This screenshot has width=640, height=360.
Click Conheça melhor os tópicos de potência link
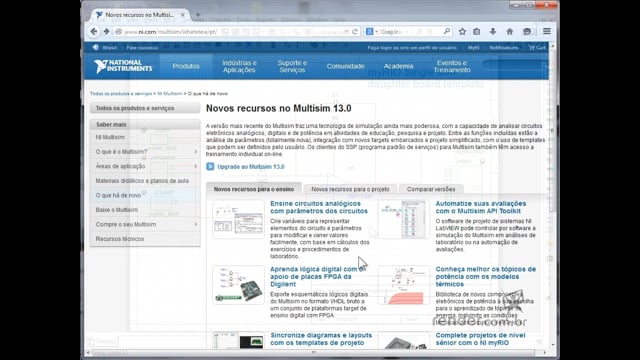(x=486, y=277)
